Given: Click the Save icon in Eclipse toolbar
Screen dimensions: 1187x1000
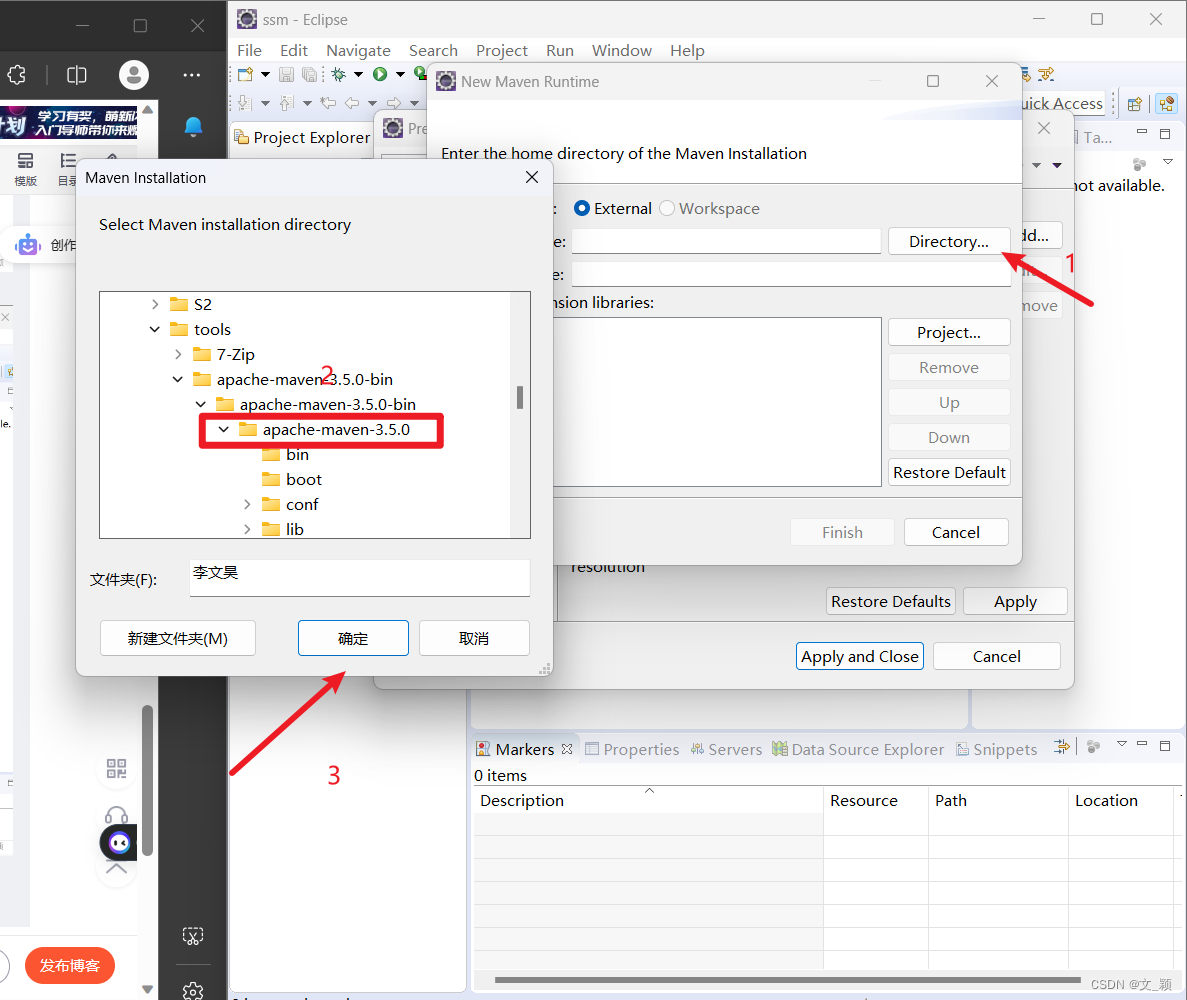Looking at the screenshot, I should tap(287, 75).
